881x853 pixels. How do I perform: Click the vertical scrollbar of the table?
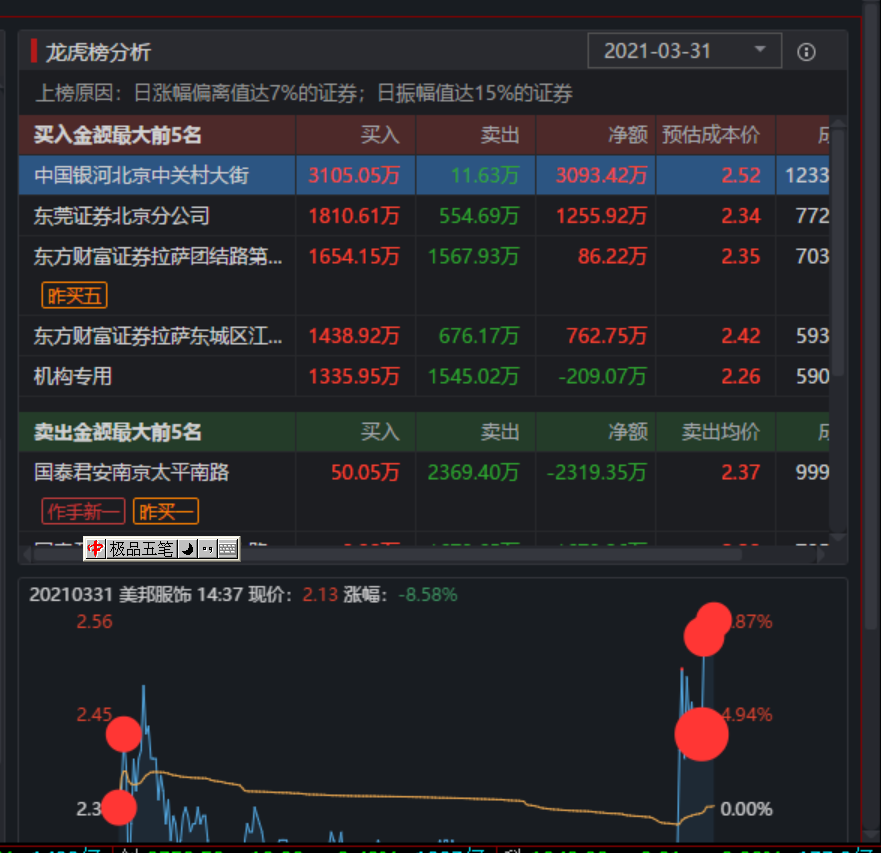[x=838, y=253]
